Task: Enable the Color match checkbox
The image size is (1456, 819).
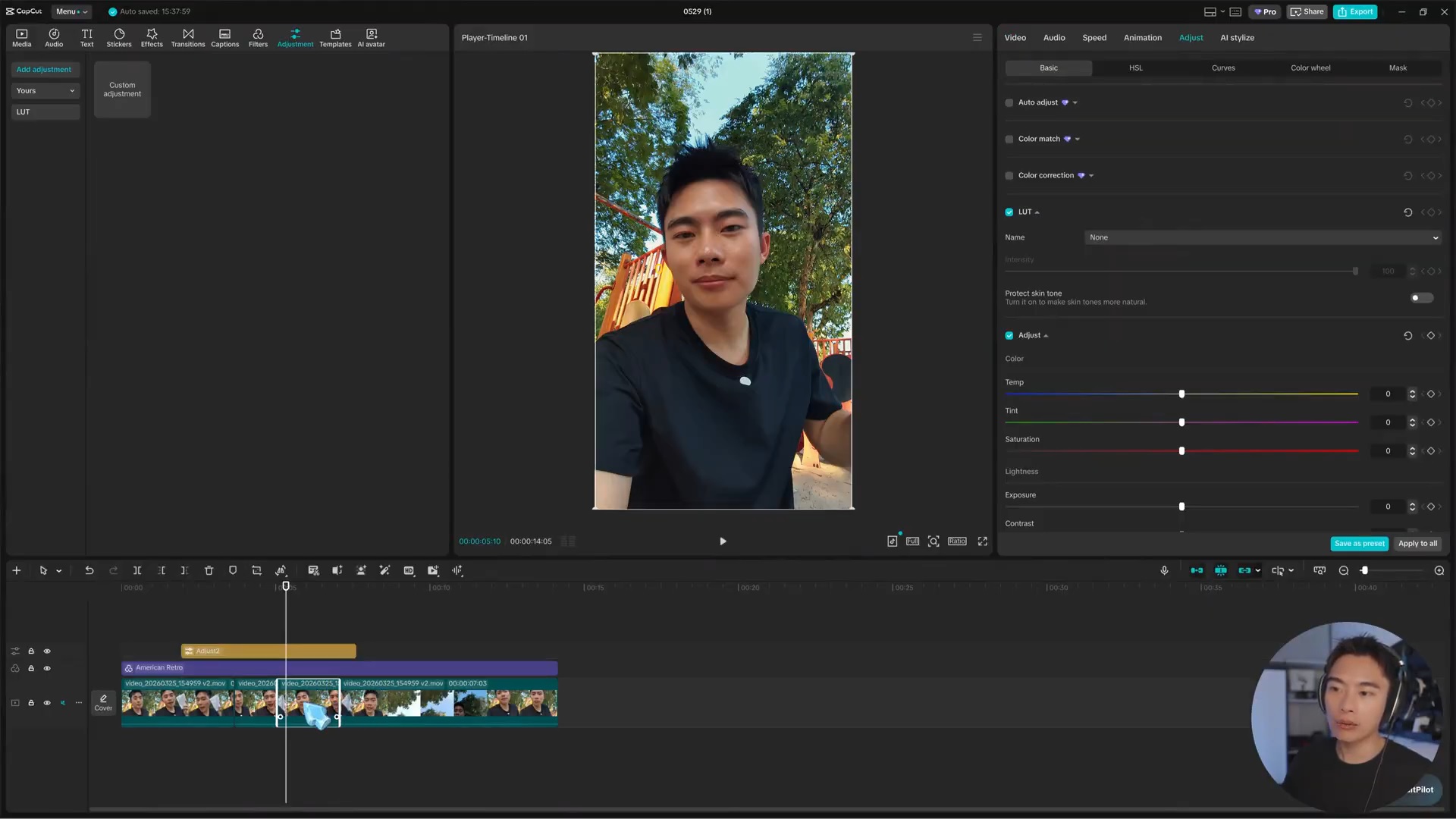Action: (1009, 139)
